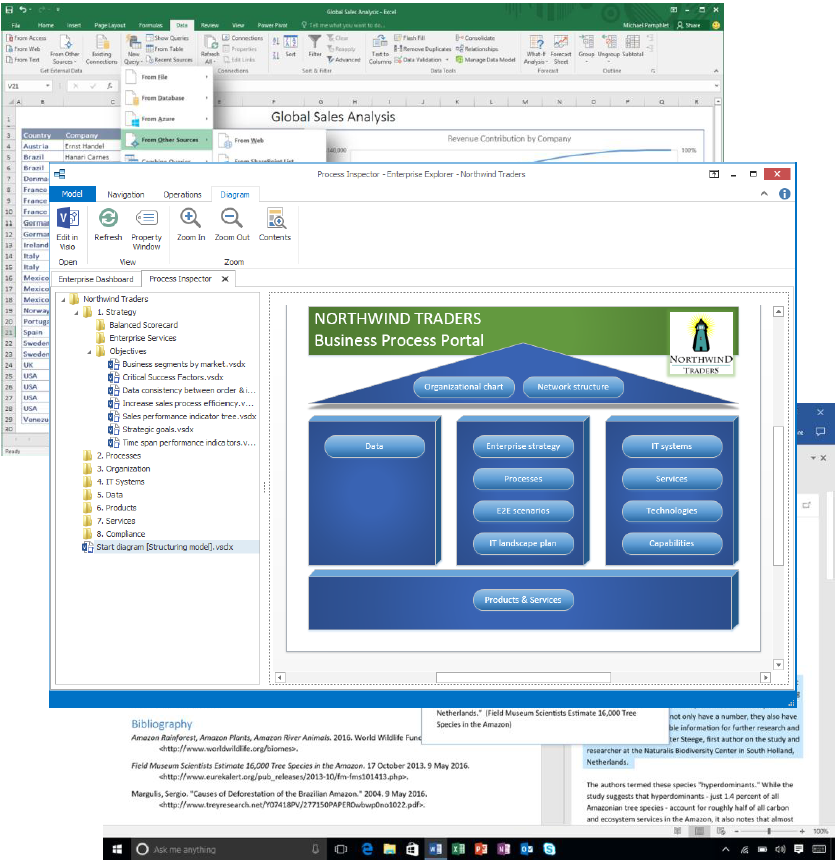Click the Organizational chart button

(464, 387)
